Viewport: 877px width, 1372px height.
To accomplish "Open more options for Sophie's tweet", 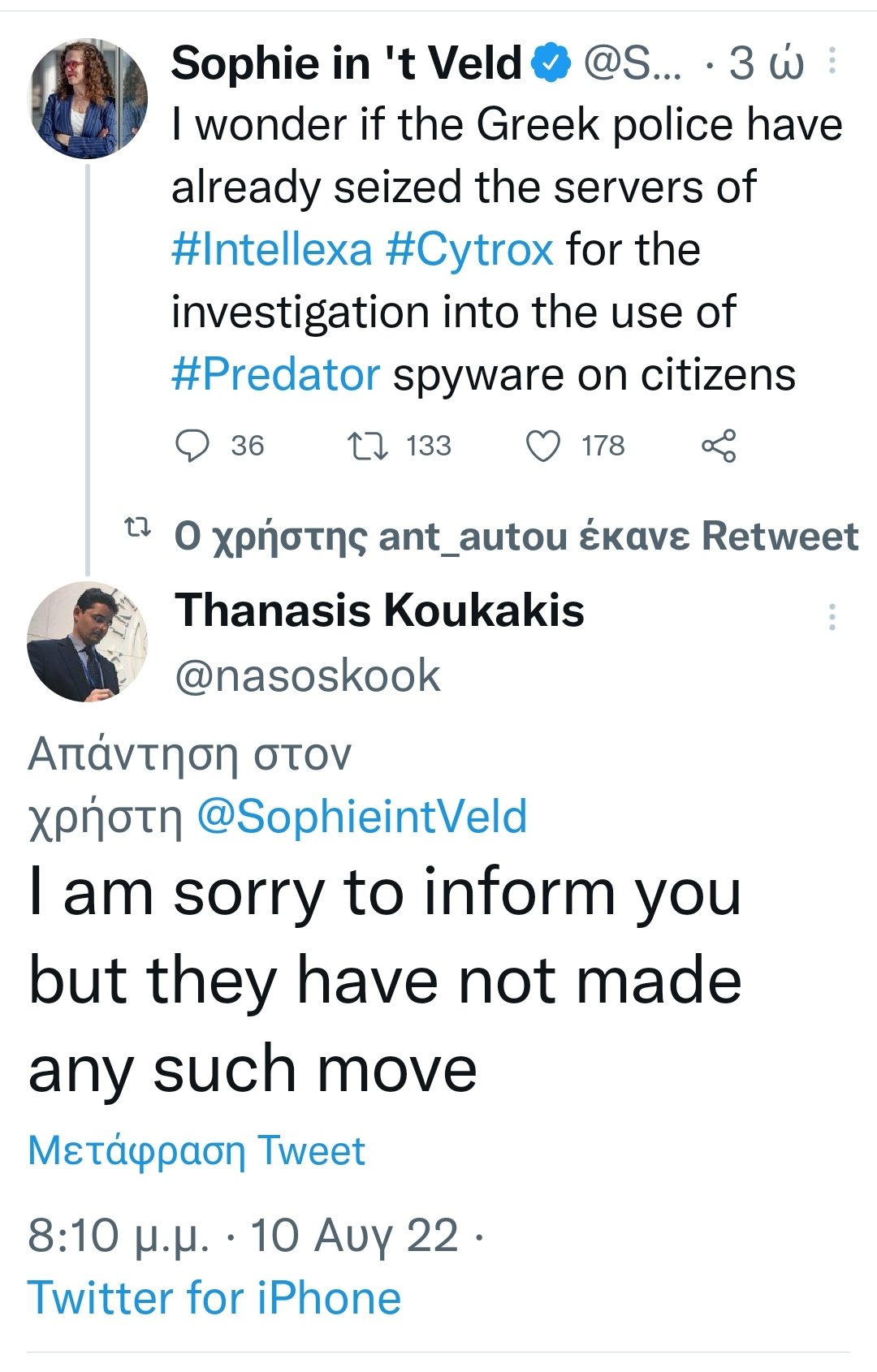I will (x=832, y=62).
